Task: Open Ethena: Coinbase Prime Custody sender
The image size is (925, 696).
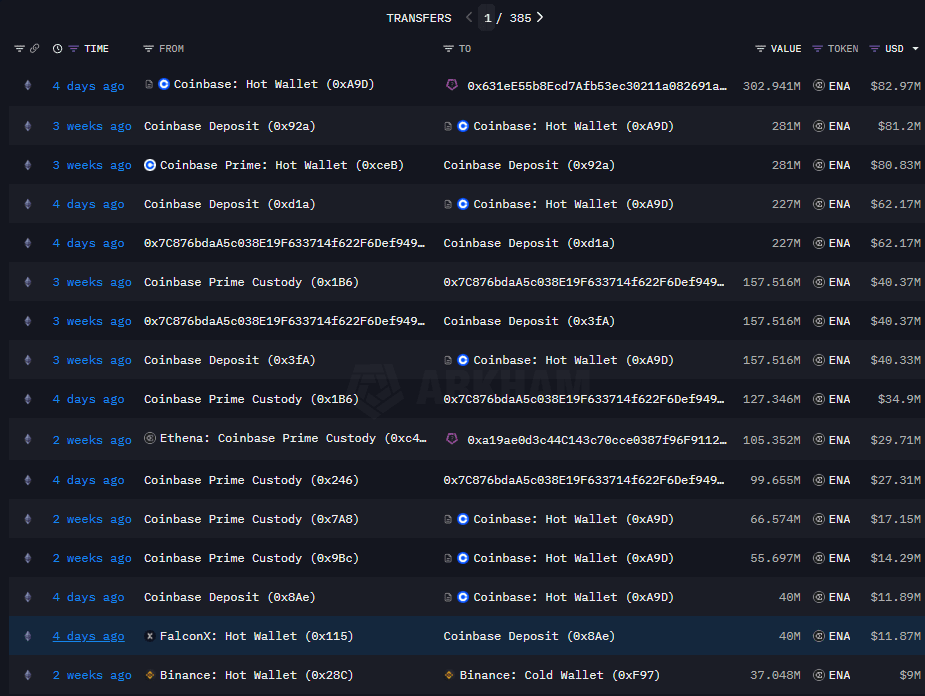Action: [x=293, y=438]
